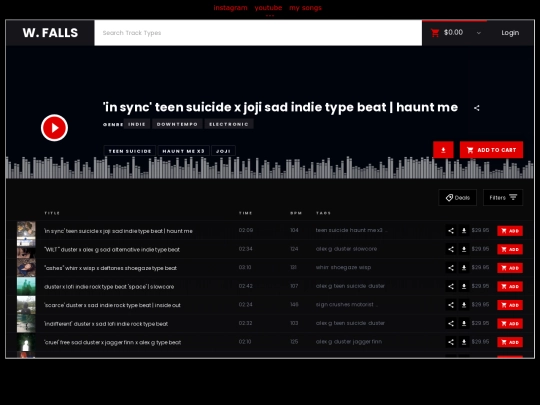The width and height of the screenshot is (540, 405).
Task: Open the Deals button
Action: 457,198
